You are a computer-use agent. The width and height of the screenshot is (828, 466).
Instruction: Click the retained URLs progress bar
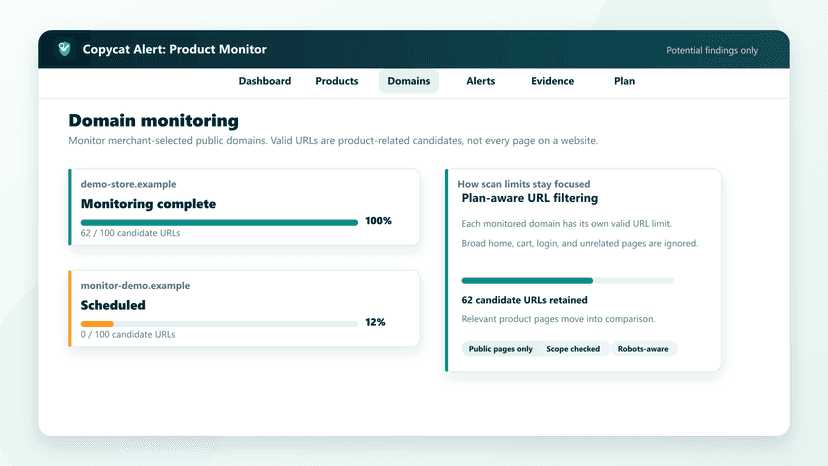click(568, 281)
